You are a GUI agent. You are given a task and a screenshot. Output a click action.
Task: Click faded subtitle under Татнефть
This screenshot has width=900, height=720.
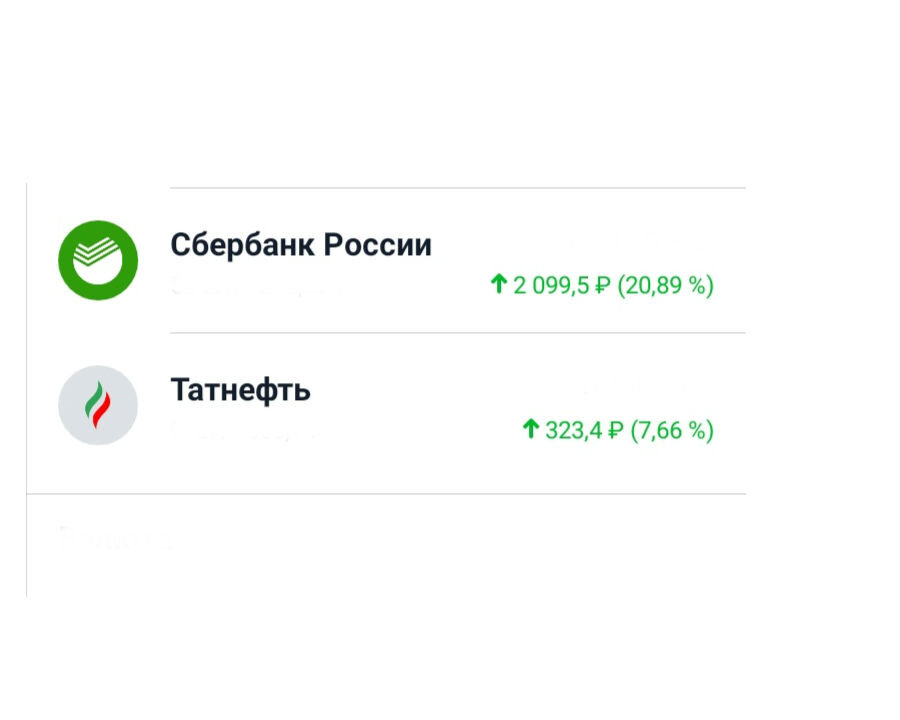click(244, 432)
